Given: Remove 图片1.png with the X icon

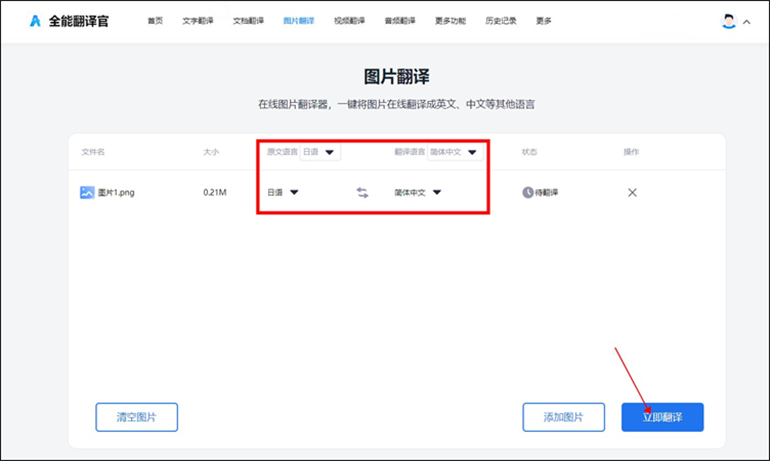Looking at the screenshot, I should click(632, 193).
